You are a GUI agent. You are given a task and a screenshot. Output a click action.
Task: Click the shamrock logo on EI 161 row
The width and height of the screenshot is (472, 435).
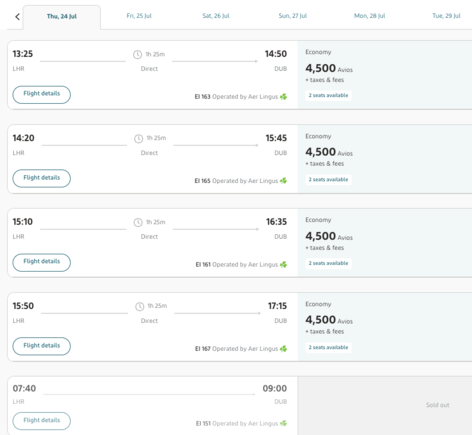pos(283,265)
